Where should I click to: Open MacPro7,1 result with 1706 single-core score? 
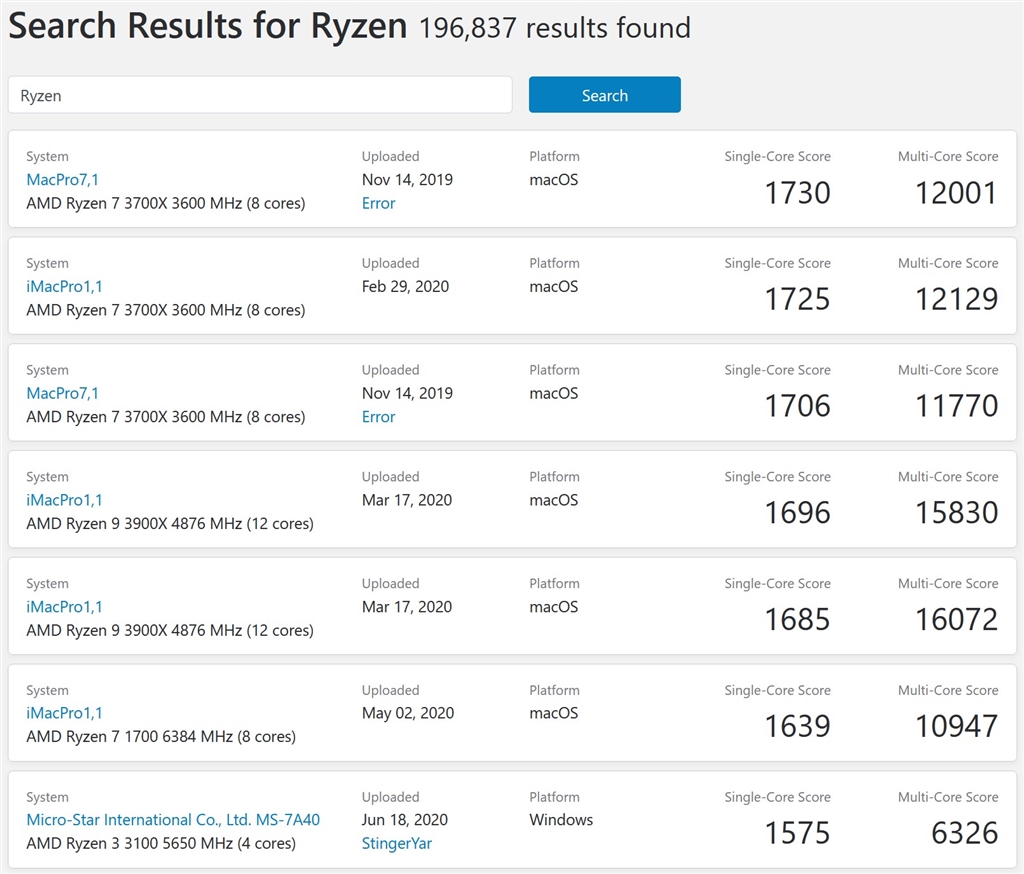click(62, 393)
